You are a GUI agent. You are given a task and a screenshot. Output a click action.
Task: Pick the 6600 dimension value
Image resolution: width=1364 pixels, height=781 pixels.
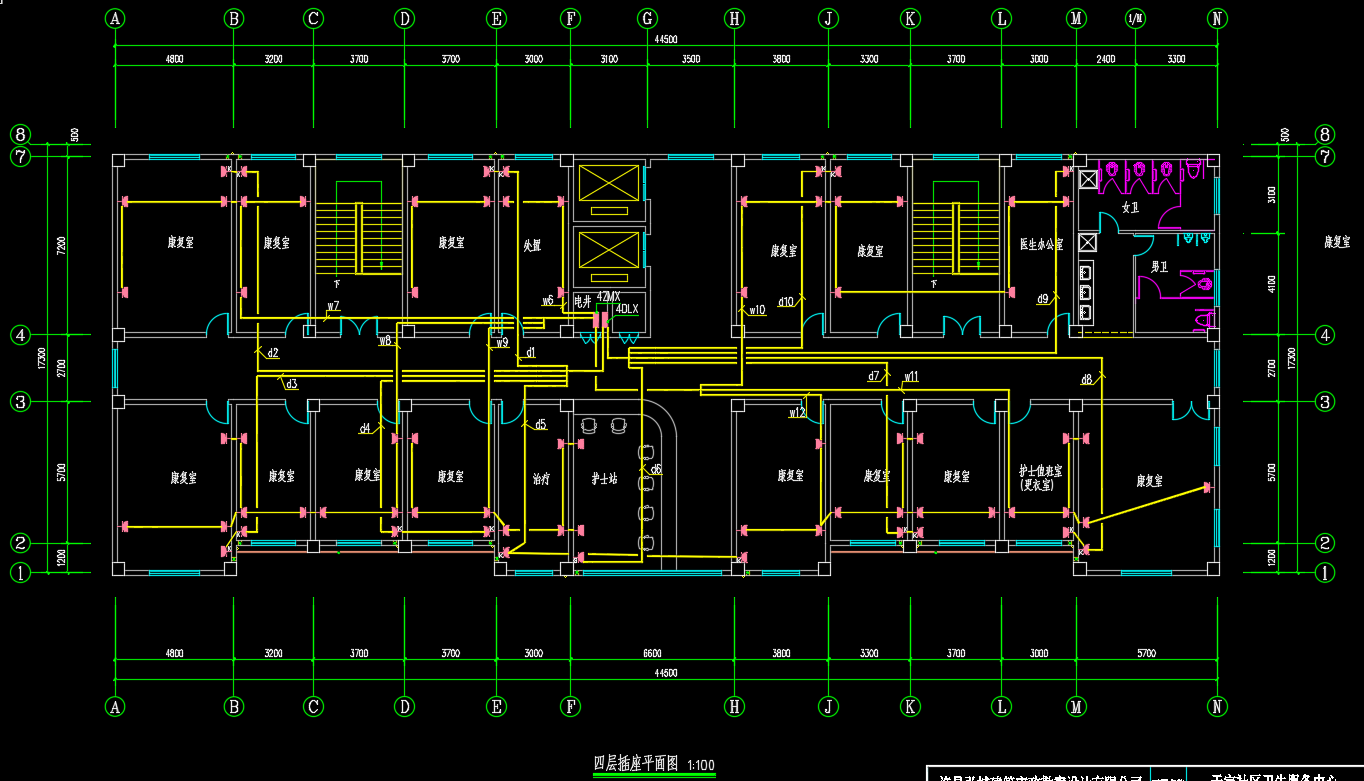tap(652, 654)
